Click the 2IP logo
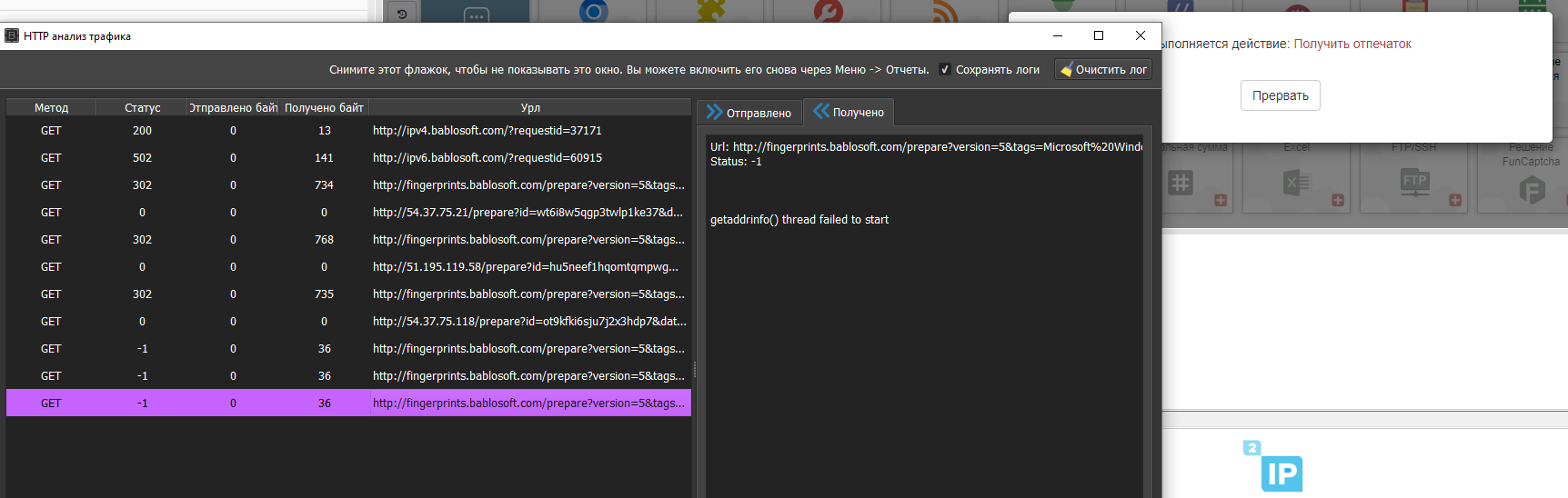 pos(1274,467)
